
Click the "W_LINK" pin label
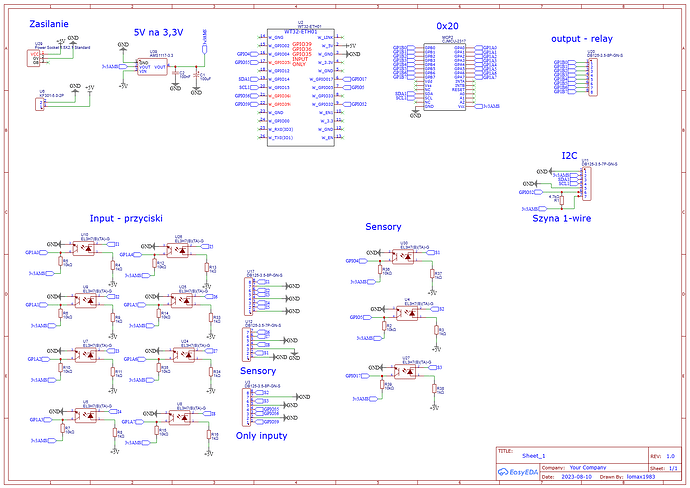coord(326,38)
